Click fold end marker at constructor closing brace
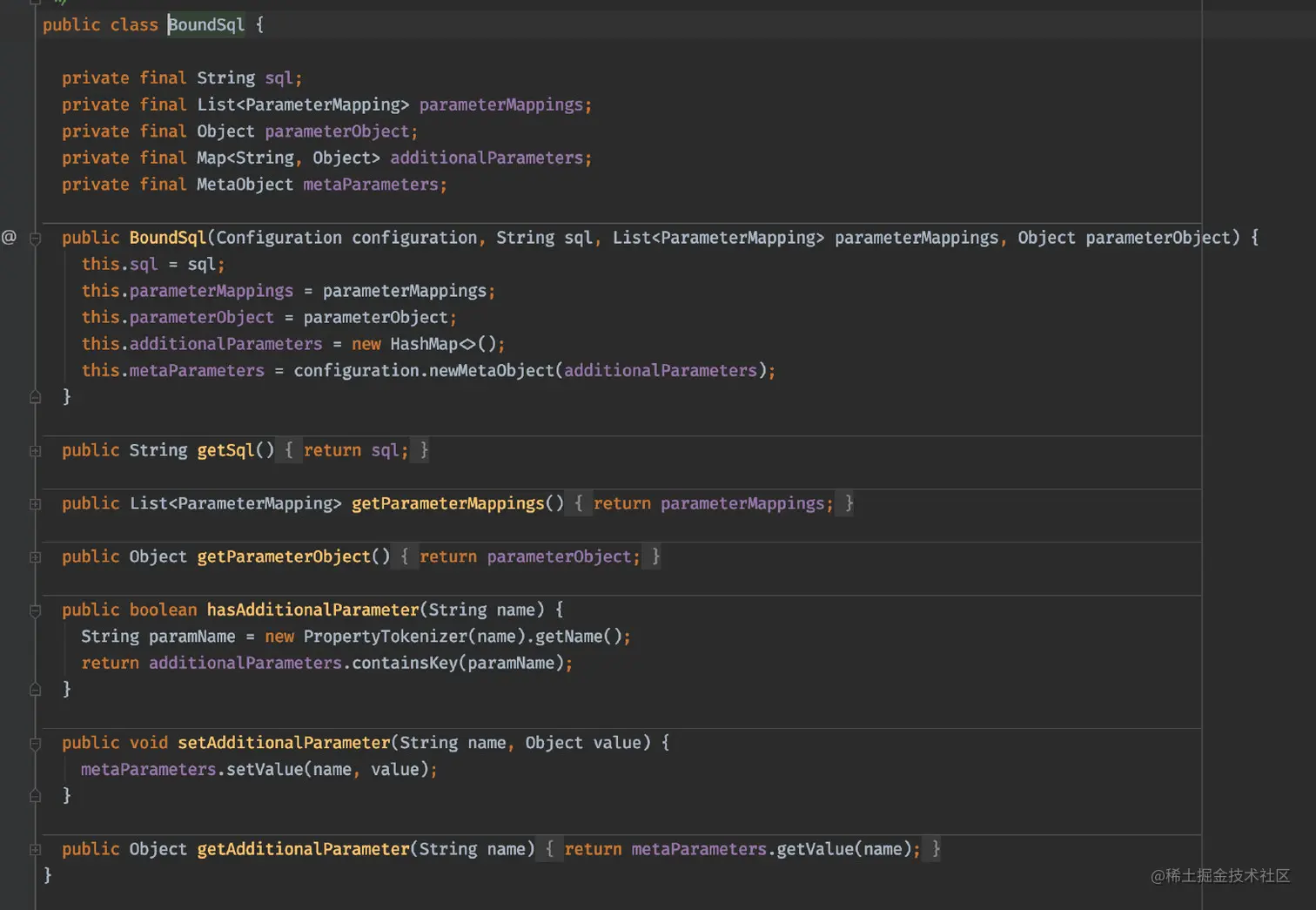 [36, 397]
